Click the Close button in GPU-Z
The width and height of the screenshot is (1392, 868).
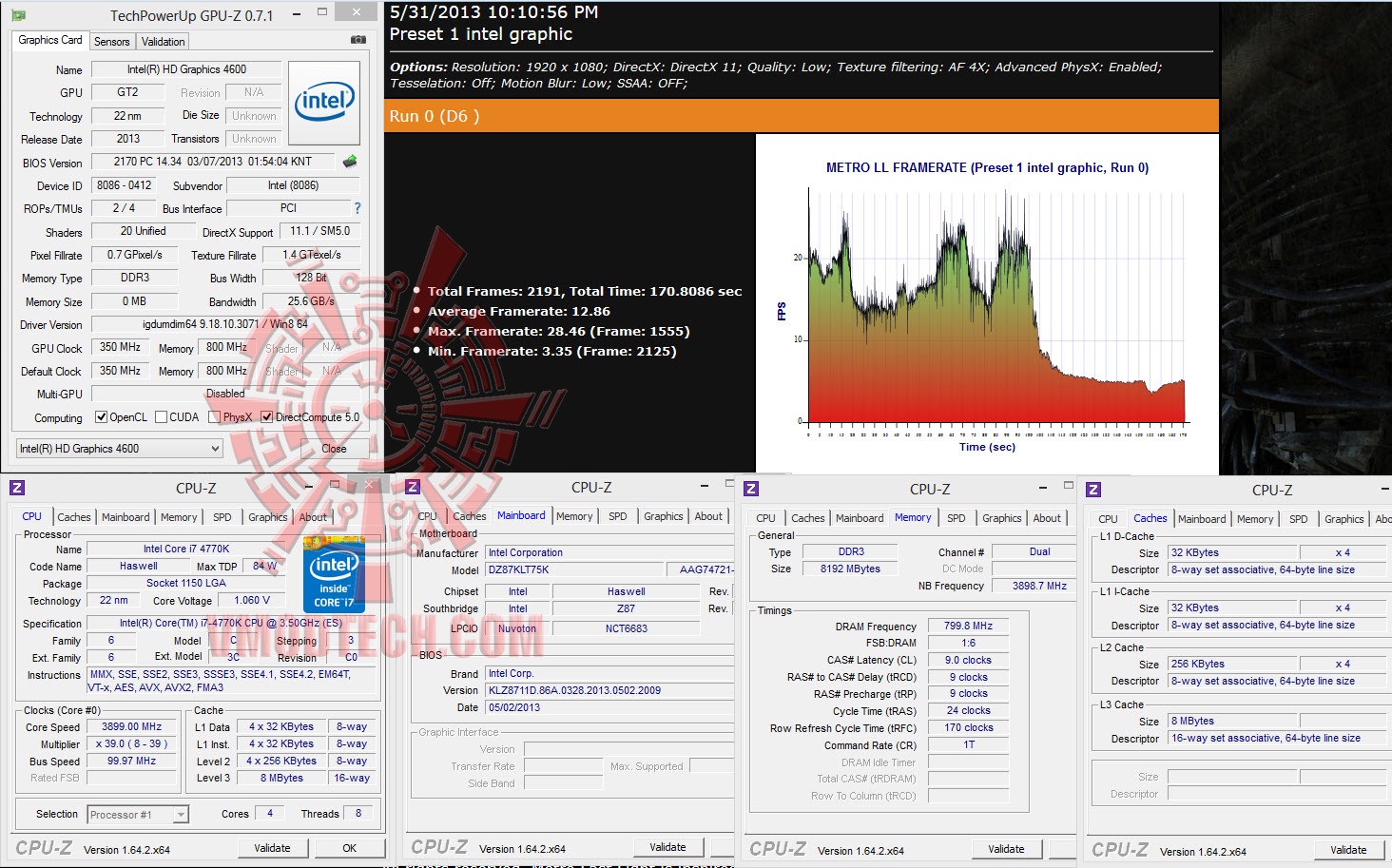pyautogui.click(x=334, y=449)
